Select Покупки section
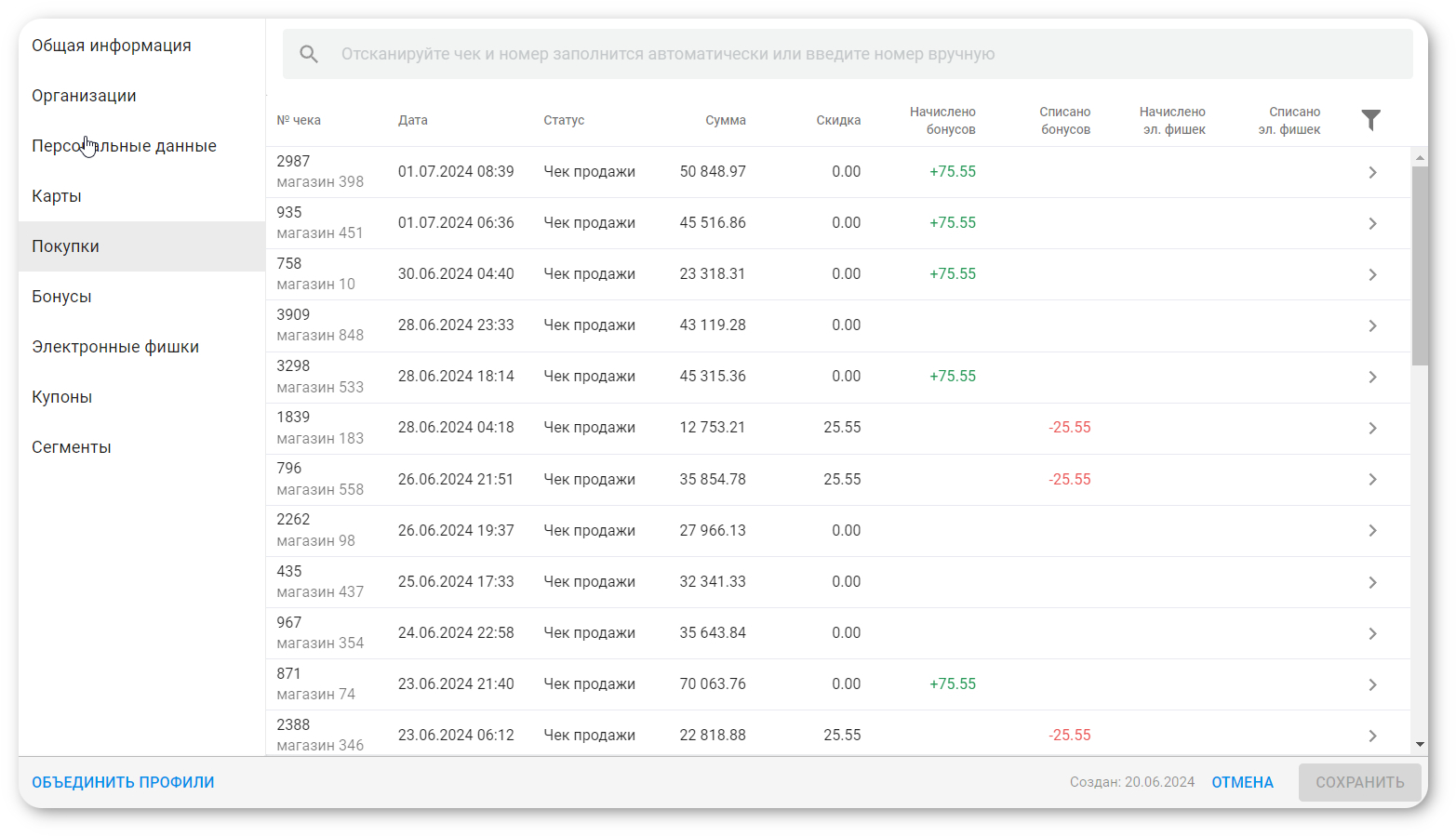Viewport: 1456px width, 836px height. coord(141,246)
